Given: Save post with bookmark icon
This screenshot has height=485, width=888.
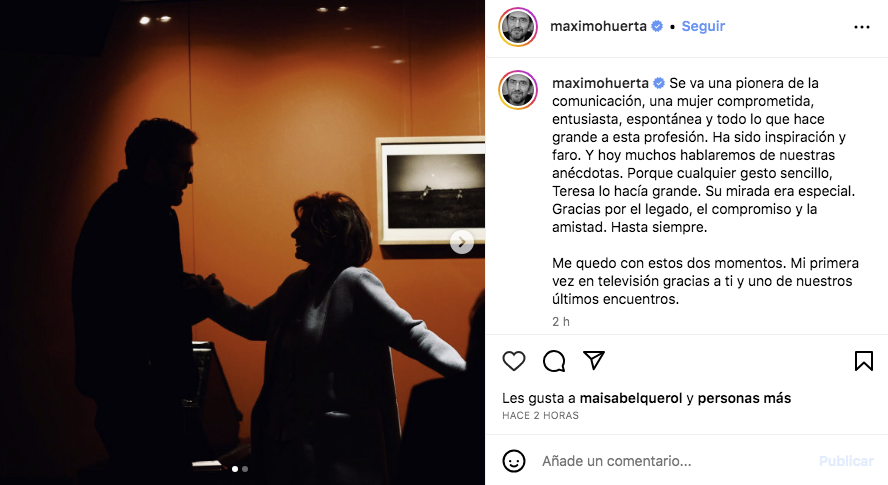Looking at the screenshot, I should pos(864,361).
